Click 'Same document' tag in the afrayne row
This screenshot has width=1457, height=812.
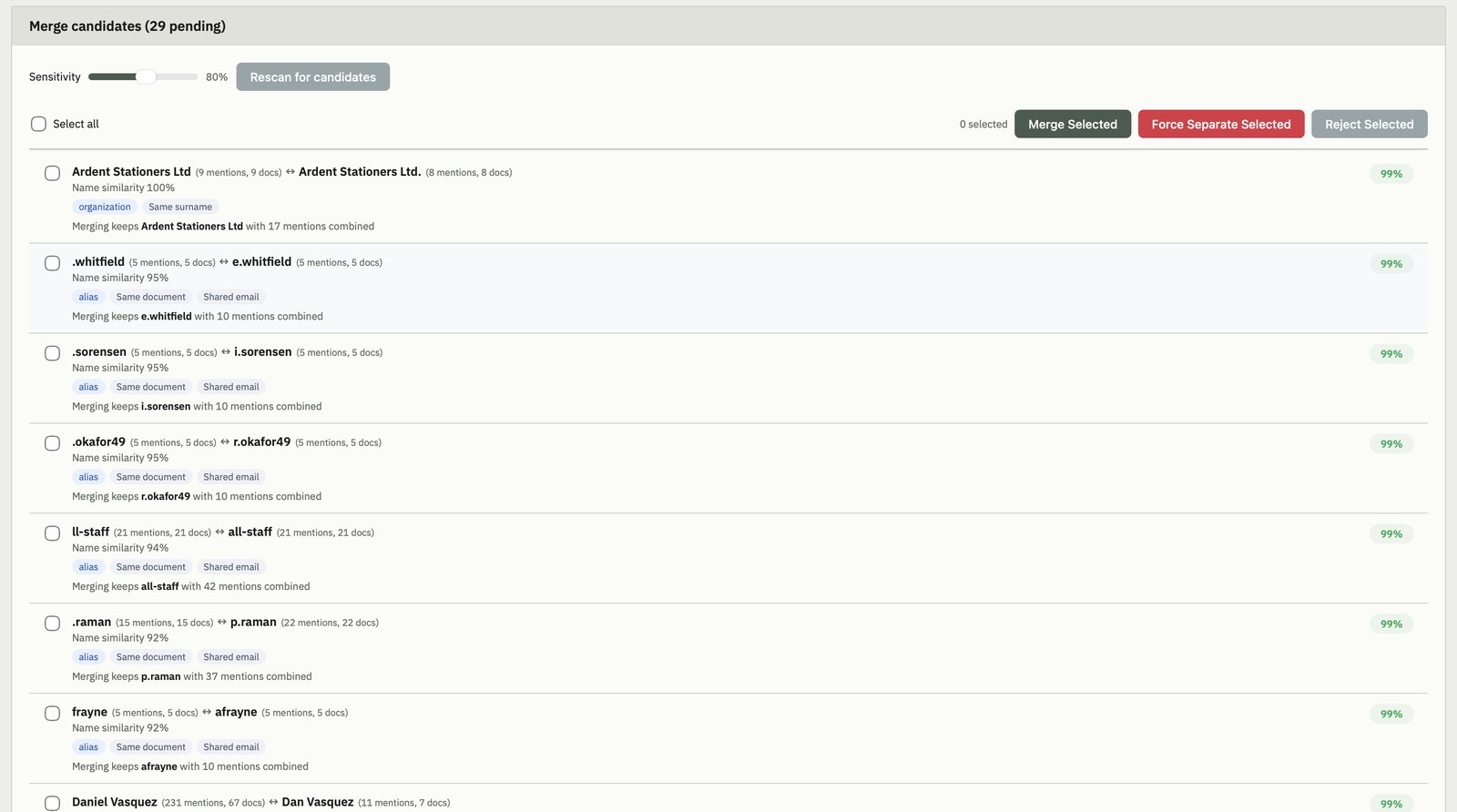151,747
